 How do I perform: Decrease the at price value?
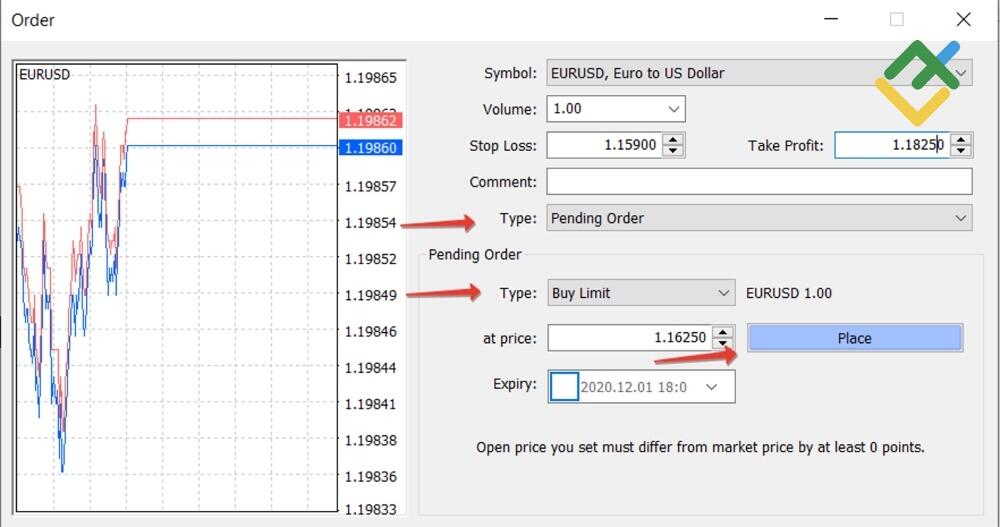[724, 344]
